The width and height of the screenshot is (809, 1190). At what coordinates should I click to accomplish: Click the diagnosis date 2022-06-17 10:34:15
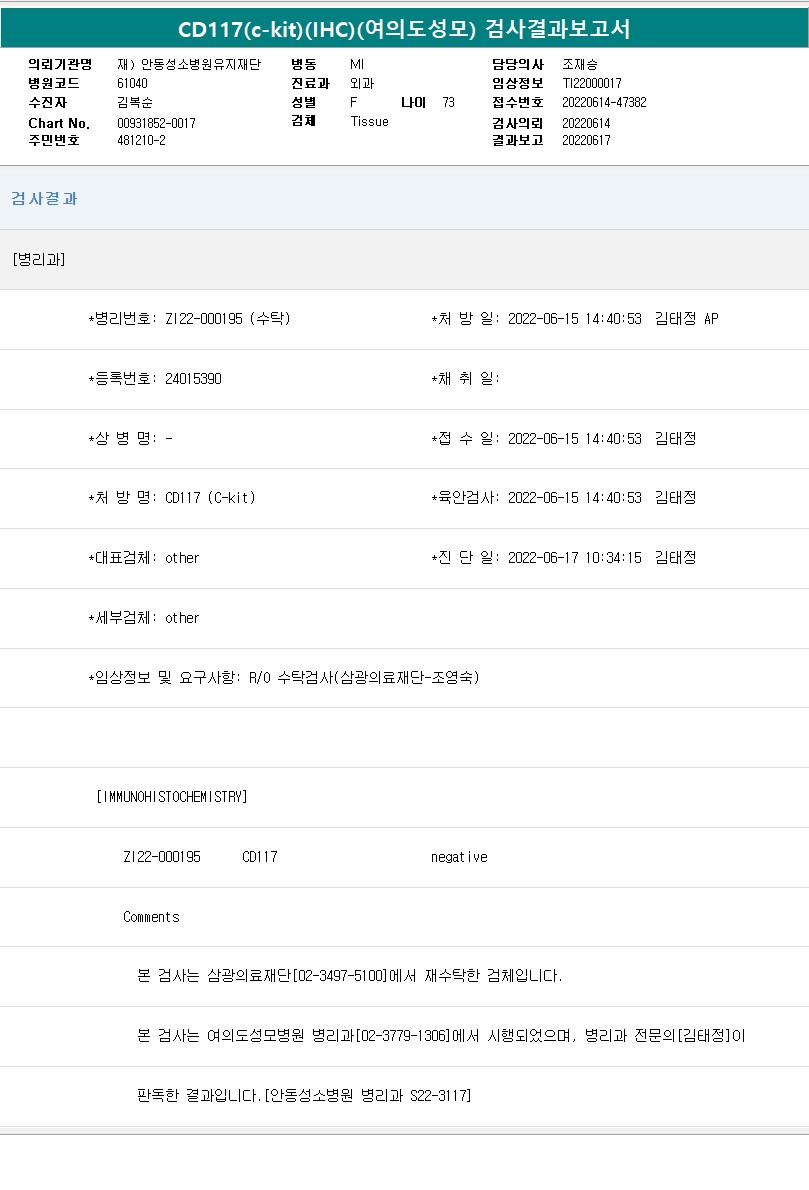click(x=574, y=558)
